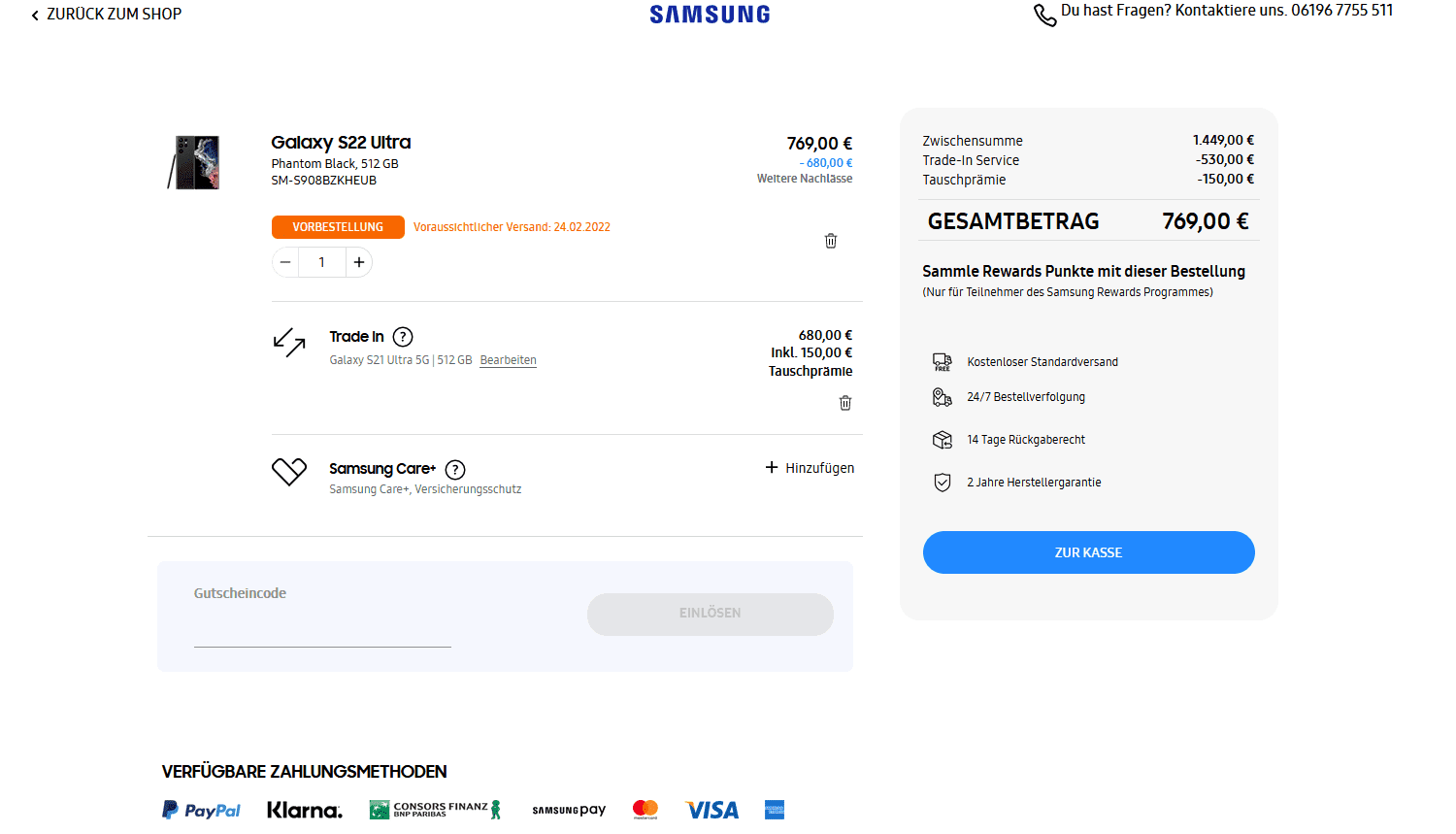Click the Einlösen voucher button
The height and width of the screenshot is (834, 1456).
point(711,614)
